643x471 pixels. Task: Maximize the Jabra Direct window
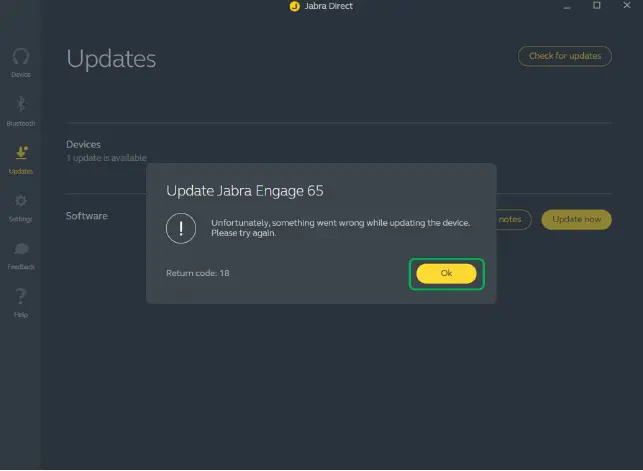597,6
